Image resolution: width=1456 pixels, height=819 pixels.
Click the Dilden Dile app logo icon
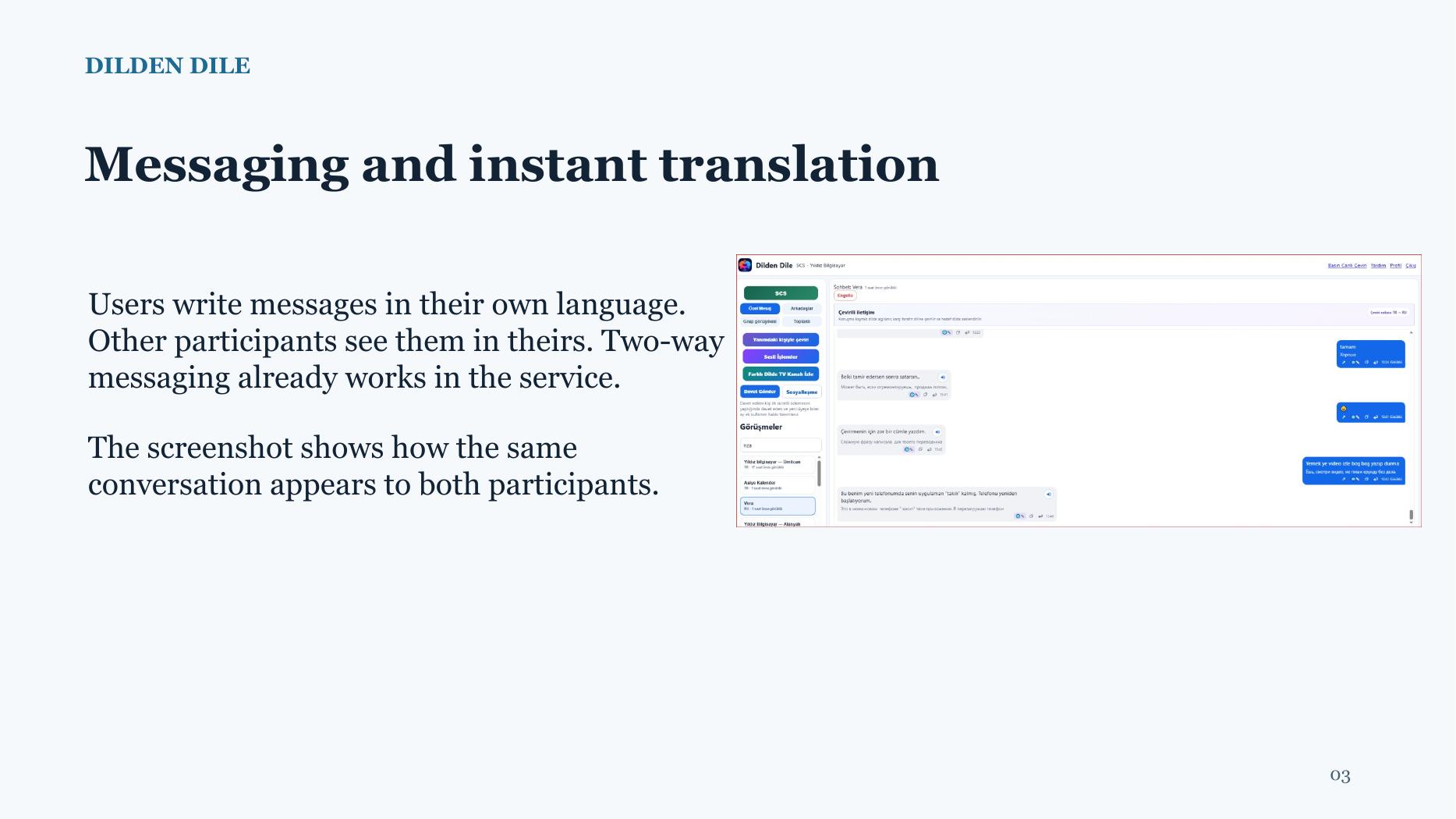click(x=745, y=265)
